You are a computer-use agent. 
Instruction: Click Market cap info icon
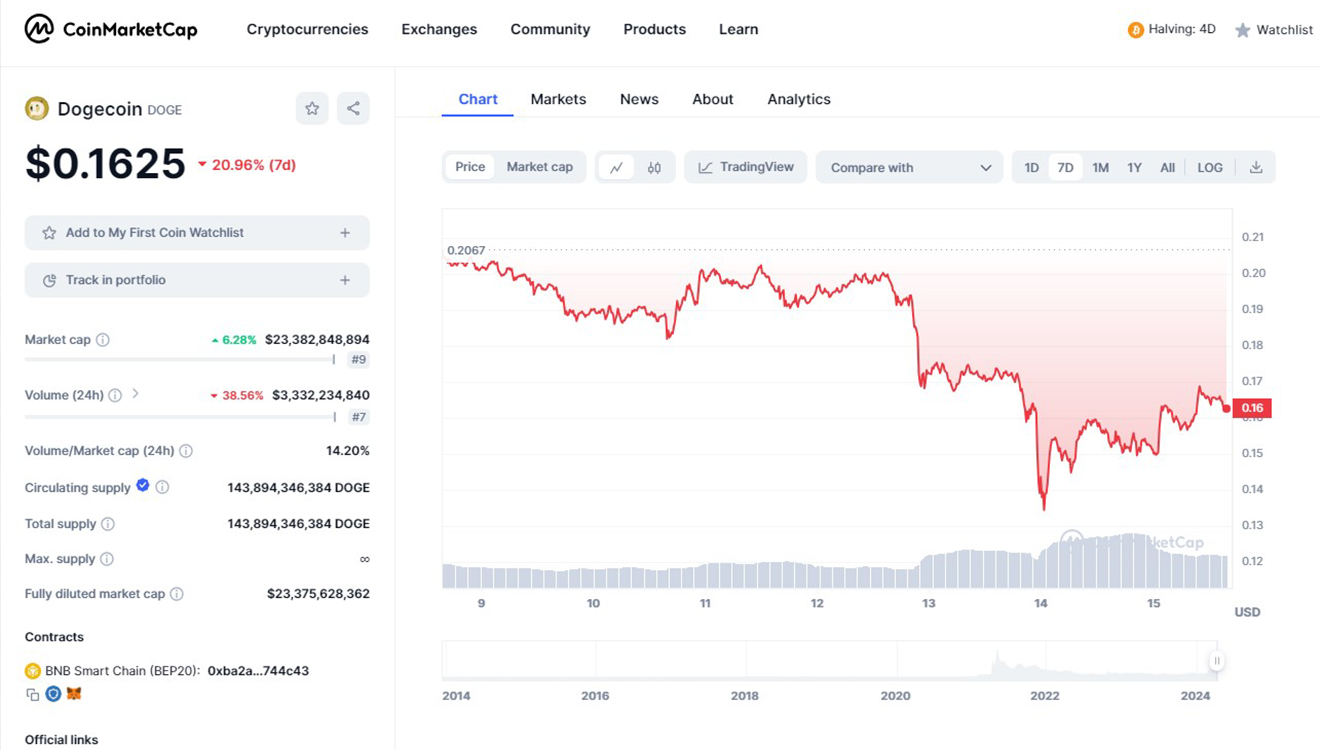(x=103, y=340)
